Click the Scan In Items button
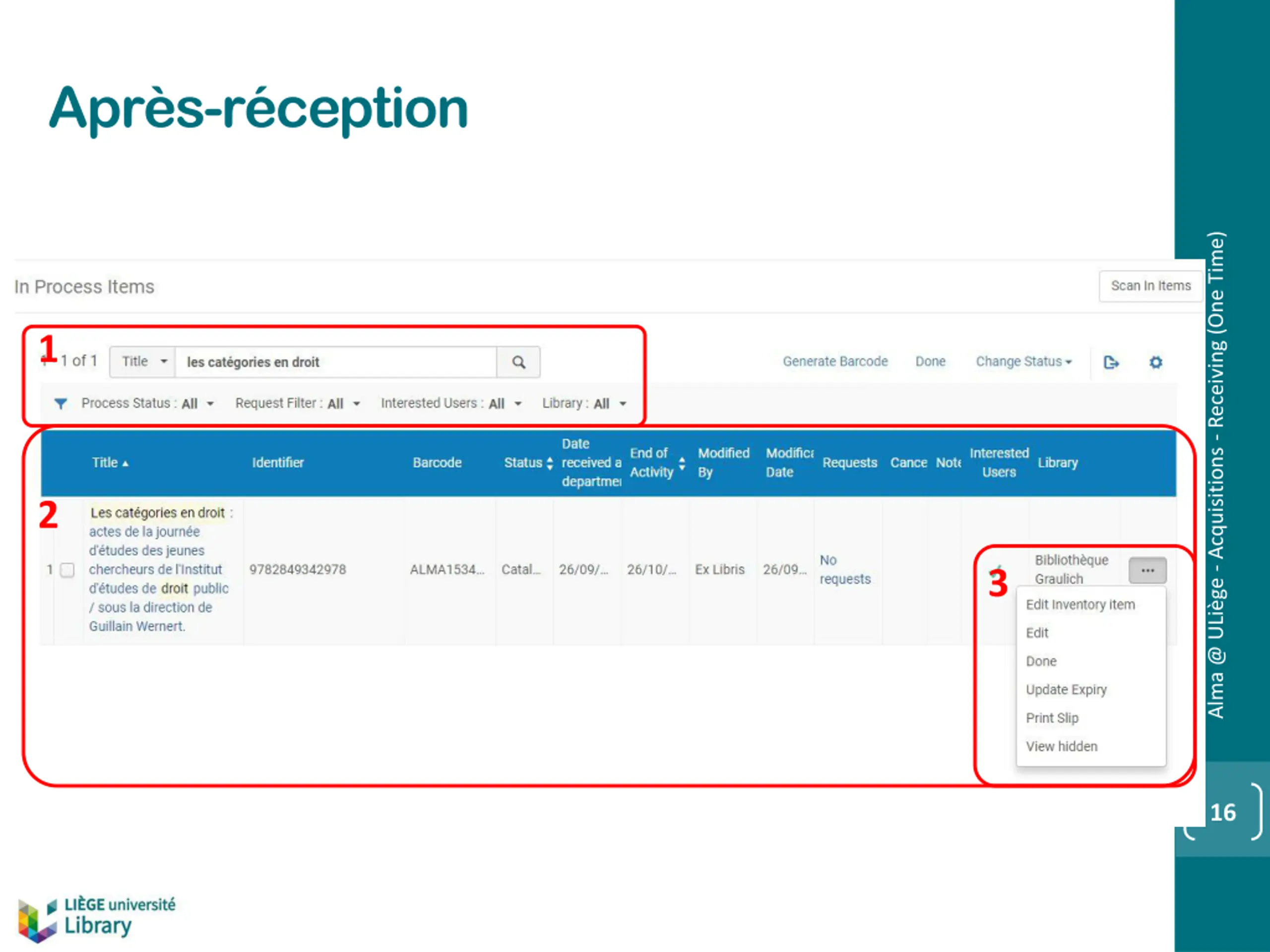Viewport: 1270px width, 952px height. click(x=1150, y=286)
